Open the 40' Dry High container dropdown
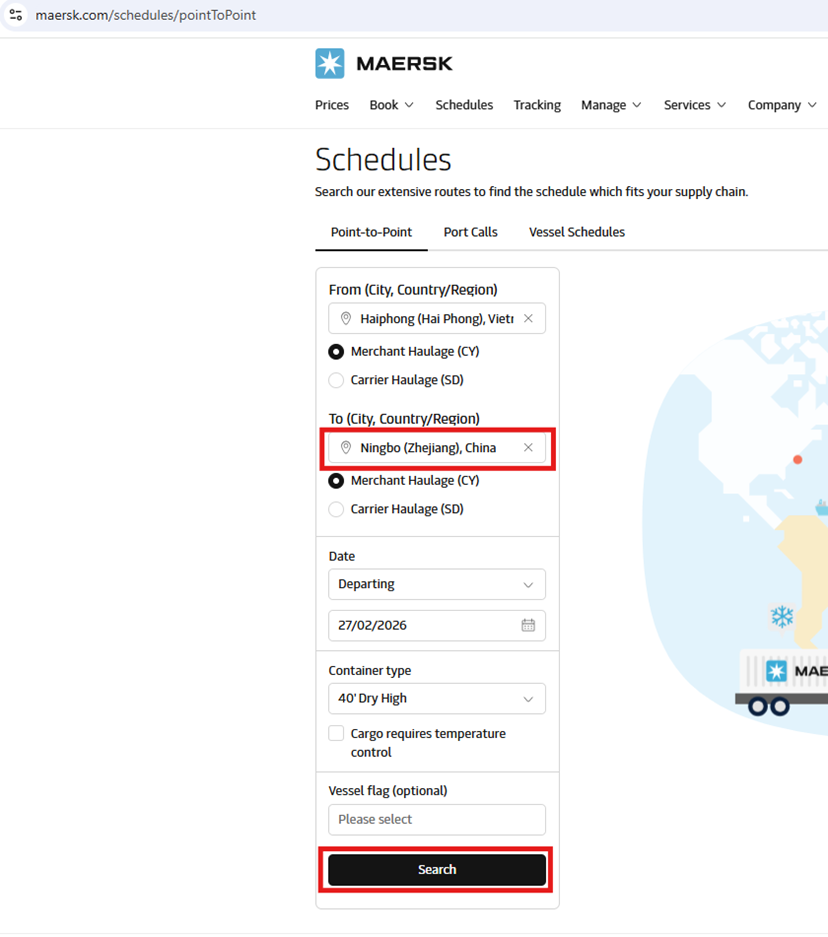The height and width of the screenshot is (937, 828). pyautogui.click(x=437, y=699)
